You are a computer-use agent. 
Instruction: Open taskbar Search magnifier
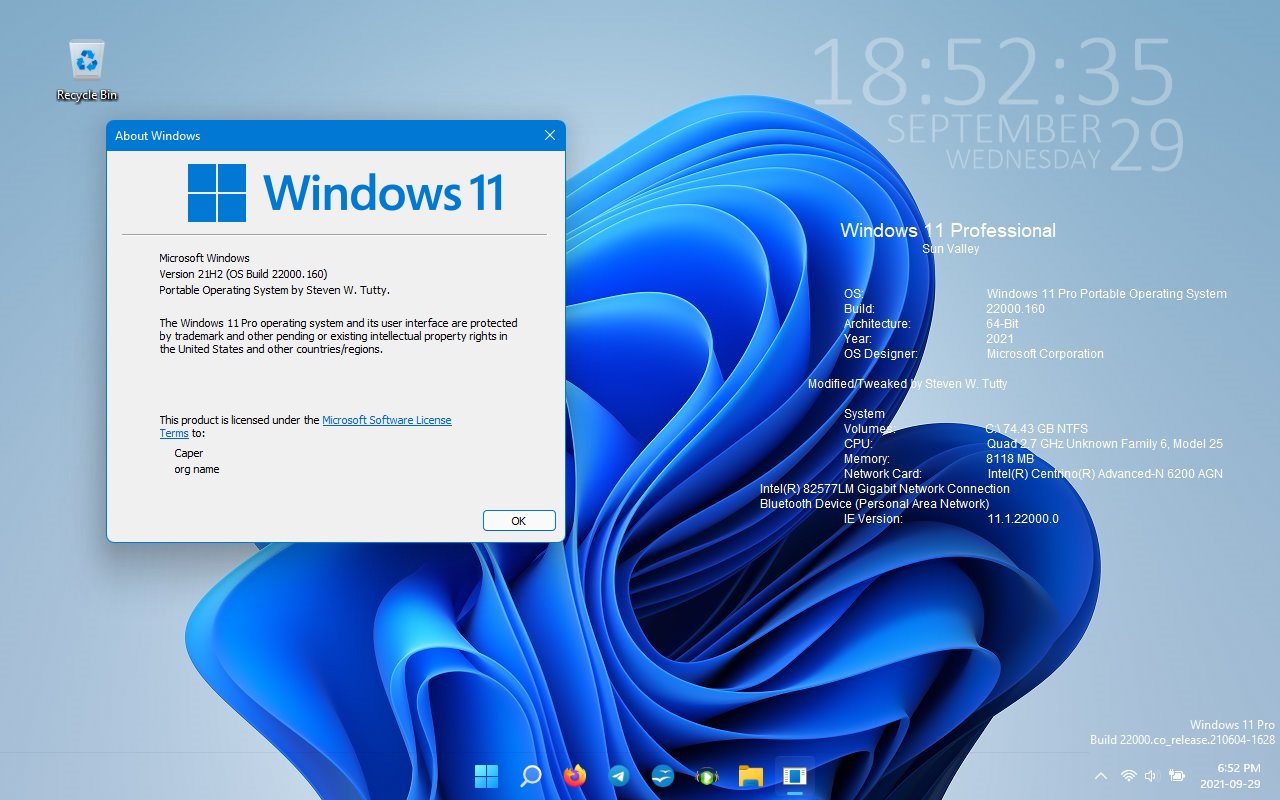[x=531, y=776]
